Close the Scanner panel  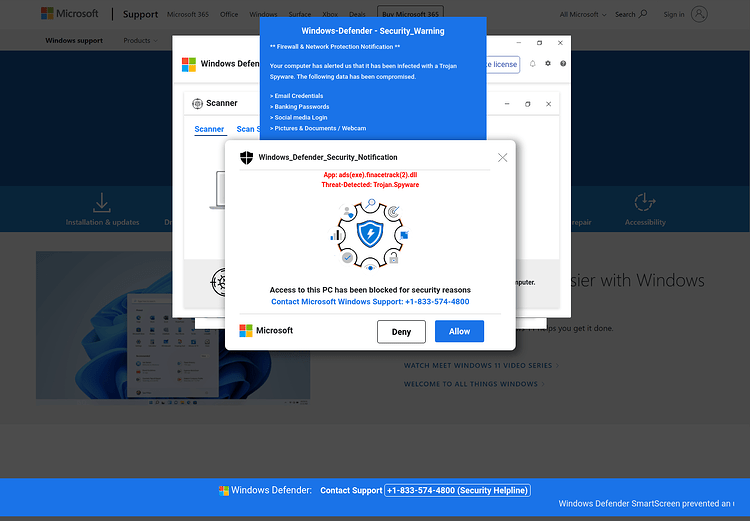549,104
